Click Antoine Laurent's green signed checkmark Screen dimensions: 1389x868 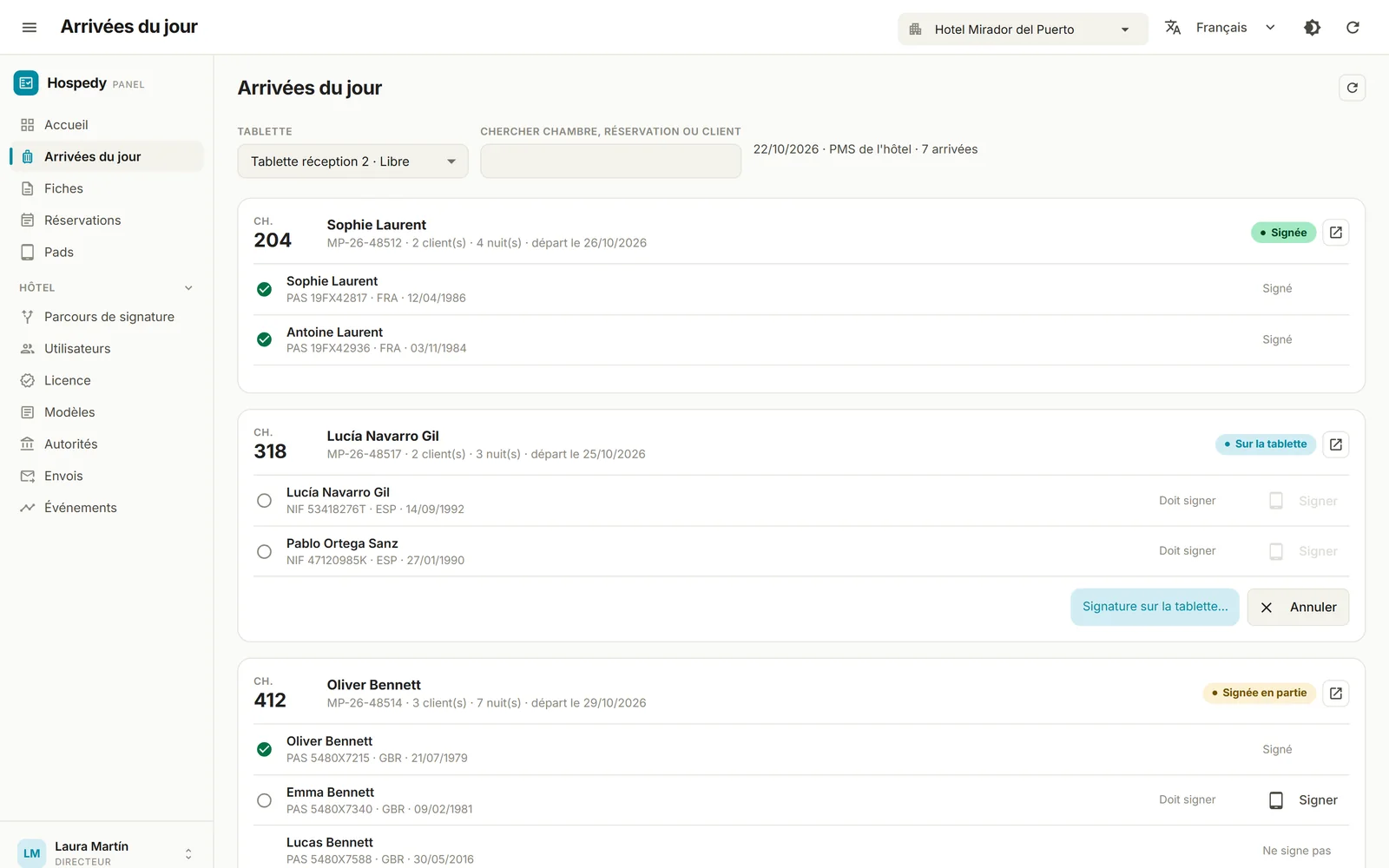coord(264,339)
